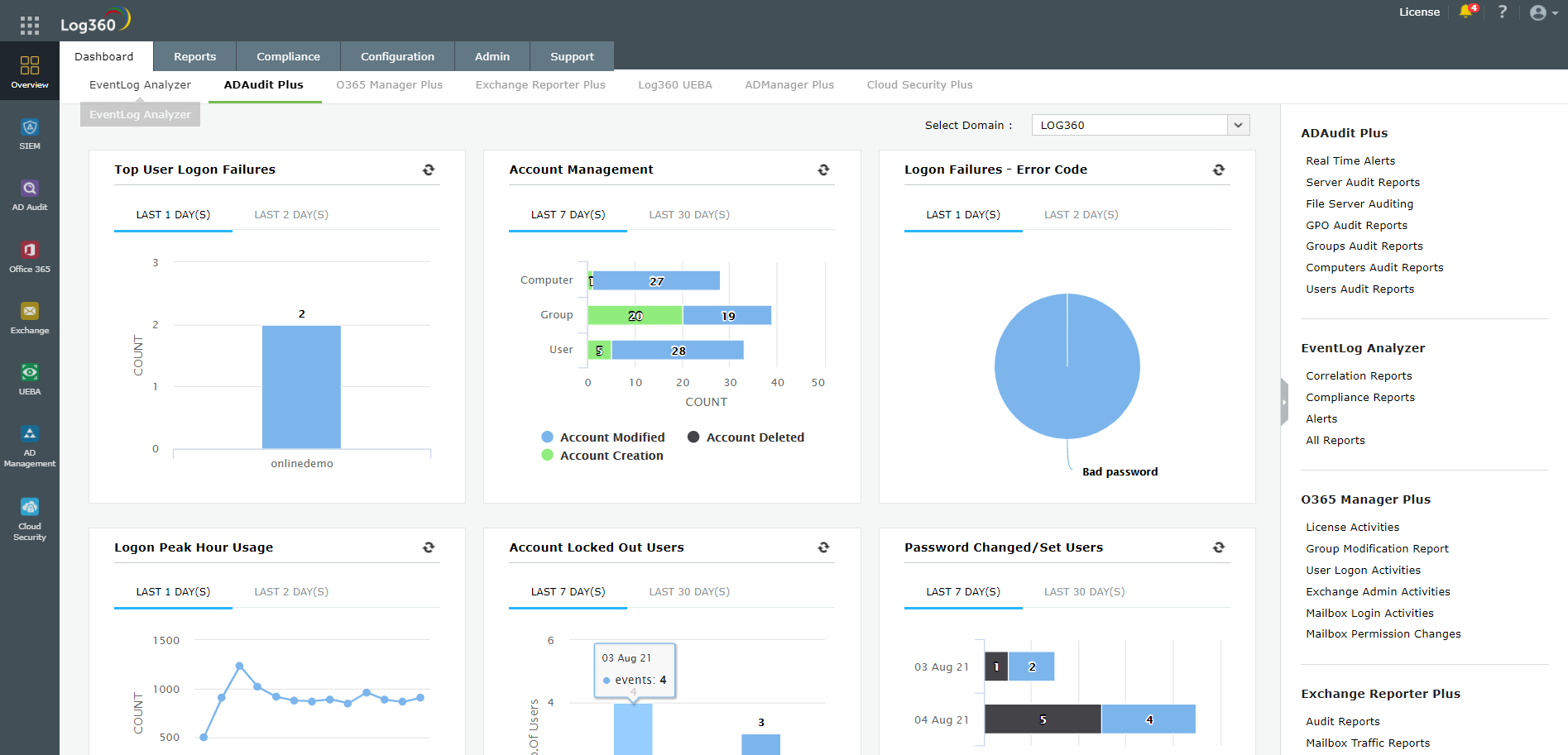Open Mailbox Traffic Reports link
Image resolution: width=1568 pixels, height=755 pixels.
1368,743
